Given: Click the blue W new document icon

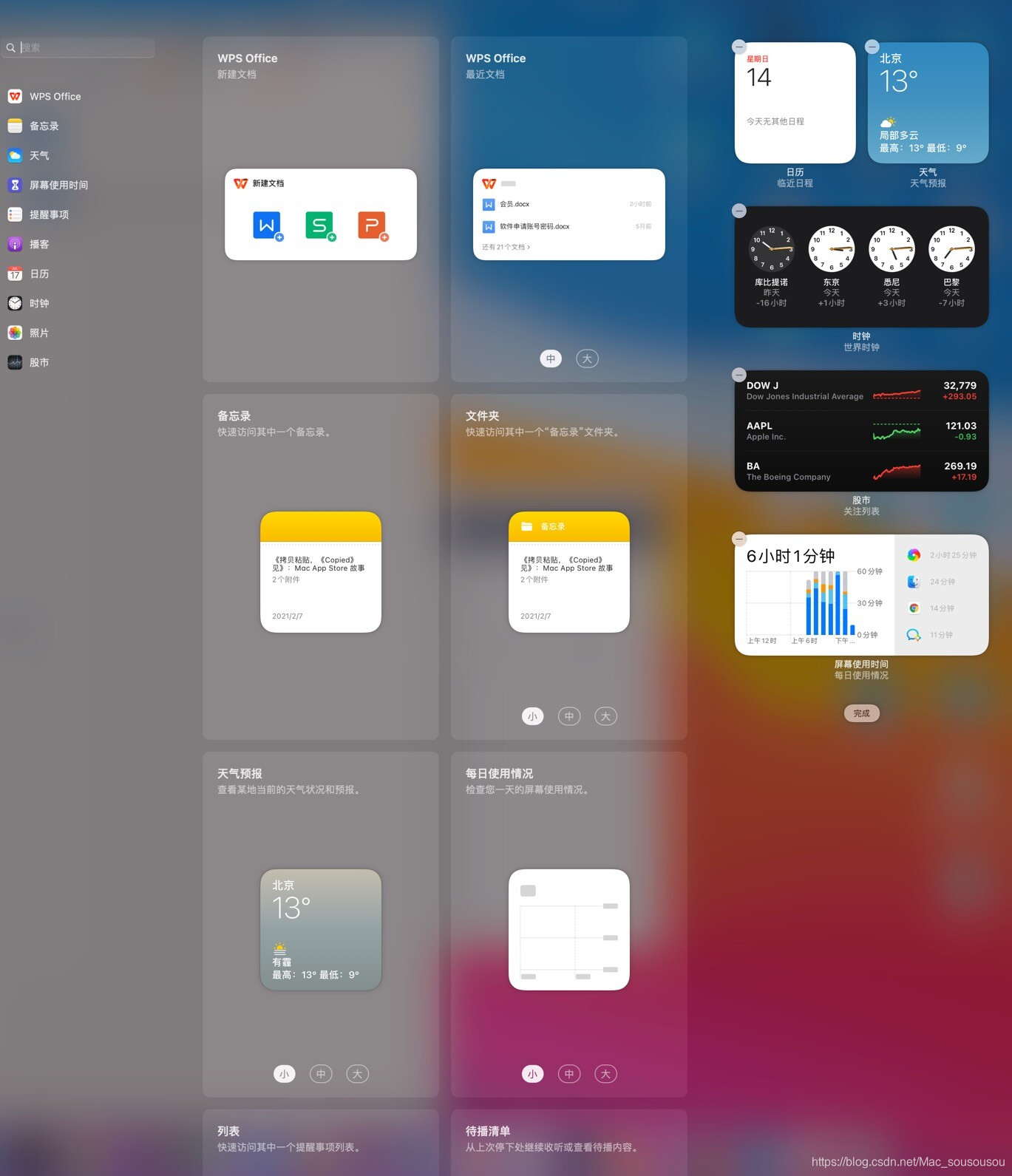Looking at the screenshot, I should point(268,225).
